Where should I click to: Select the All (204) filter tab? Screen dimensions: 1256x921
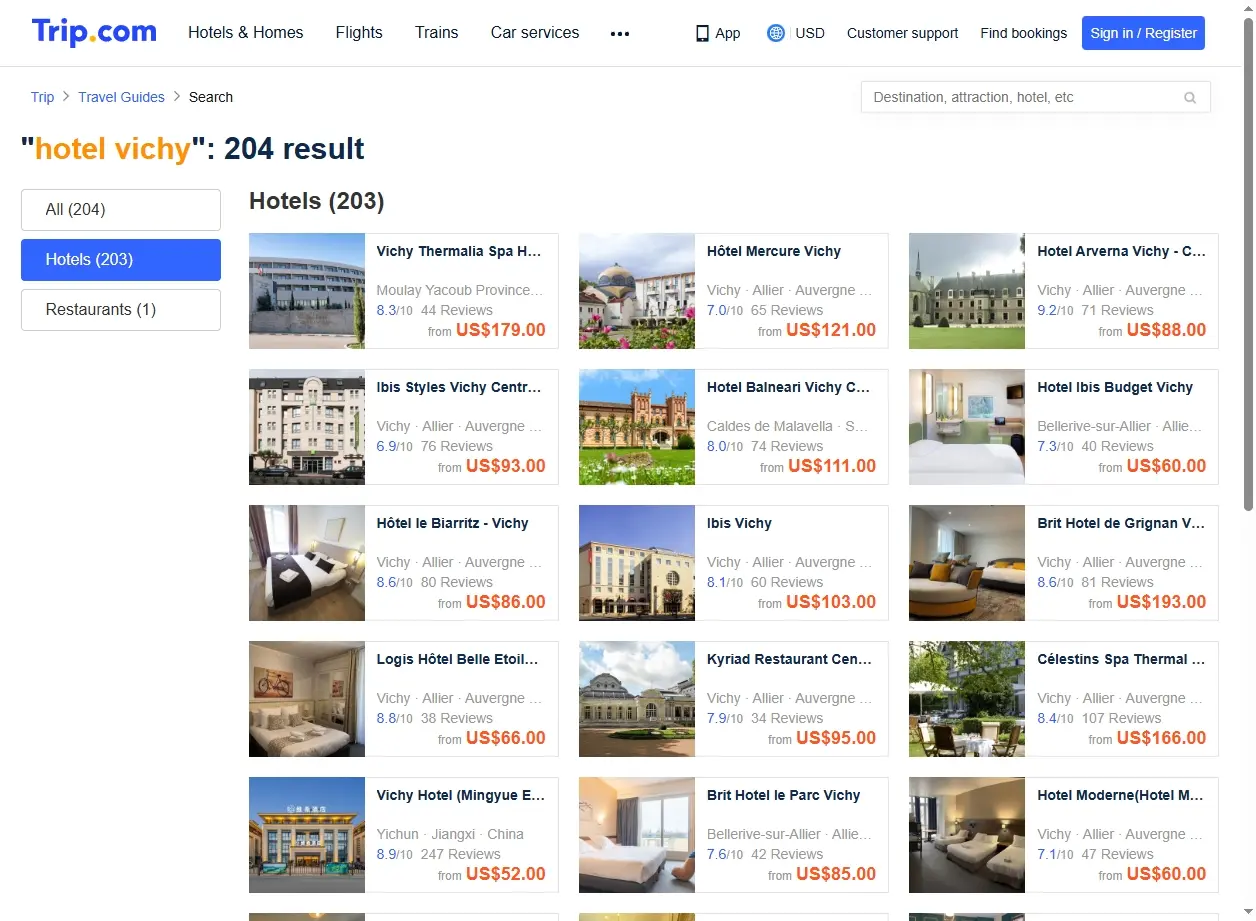121,210
